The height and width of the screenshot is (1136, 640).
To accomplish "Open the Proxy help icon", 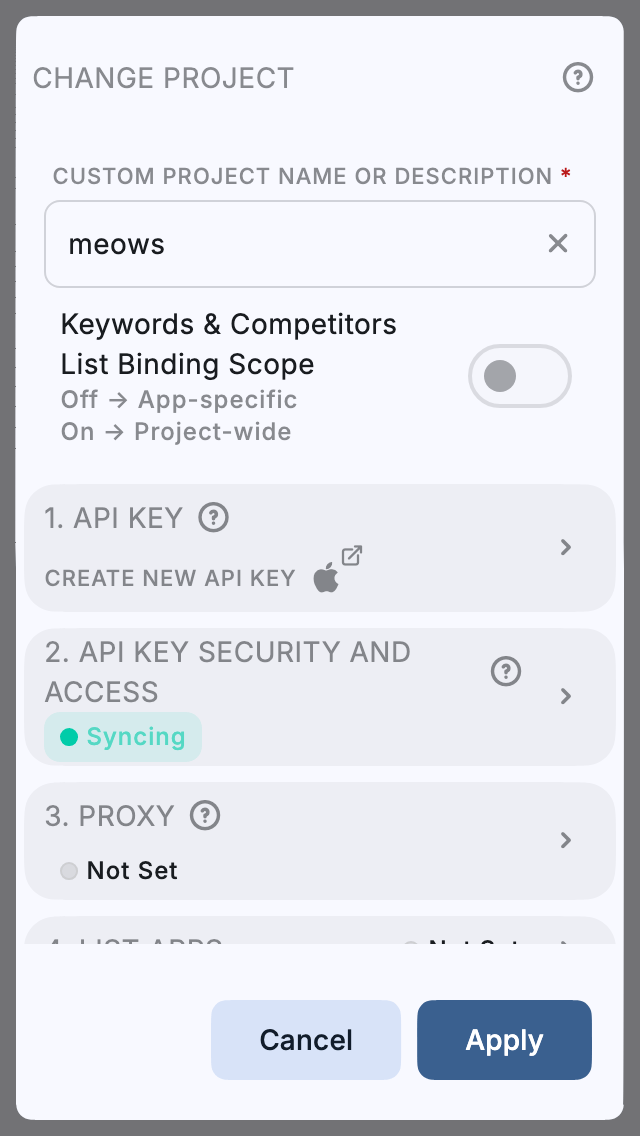I will coord(205,816).
